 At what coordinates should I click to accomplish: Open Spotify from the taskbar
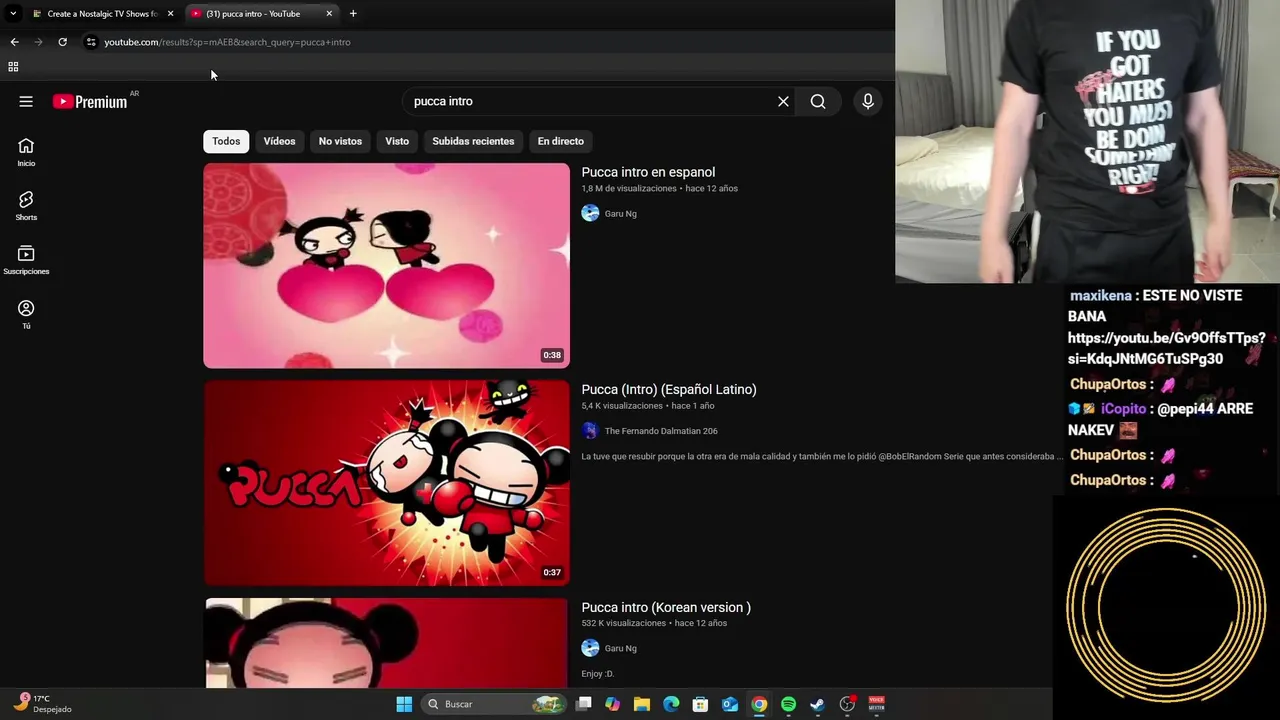(788, 704)
